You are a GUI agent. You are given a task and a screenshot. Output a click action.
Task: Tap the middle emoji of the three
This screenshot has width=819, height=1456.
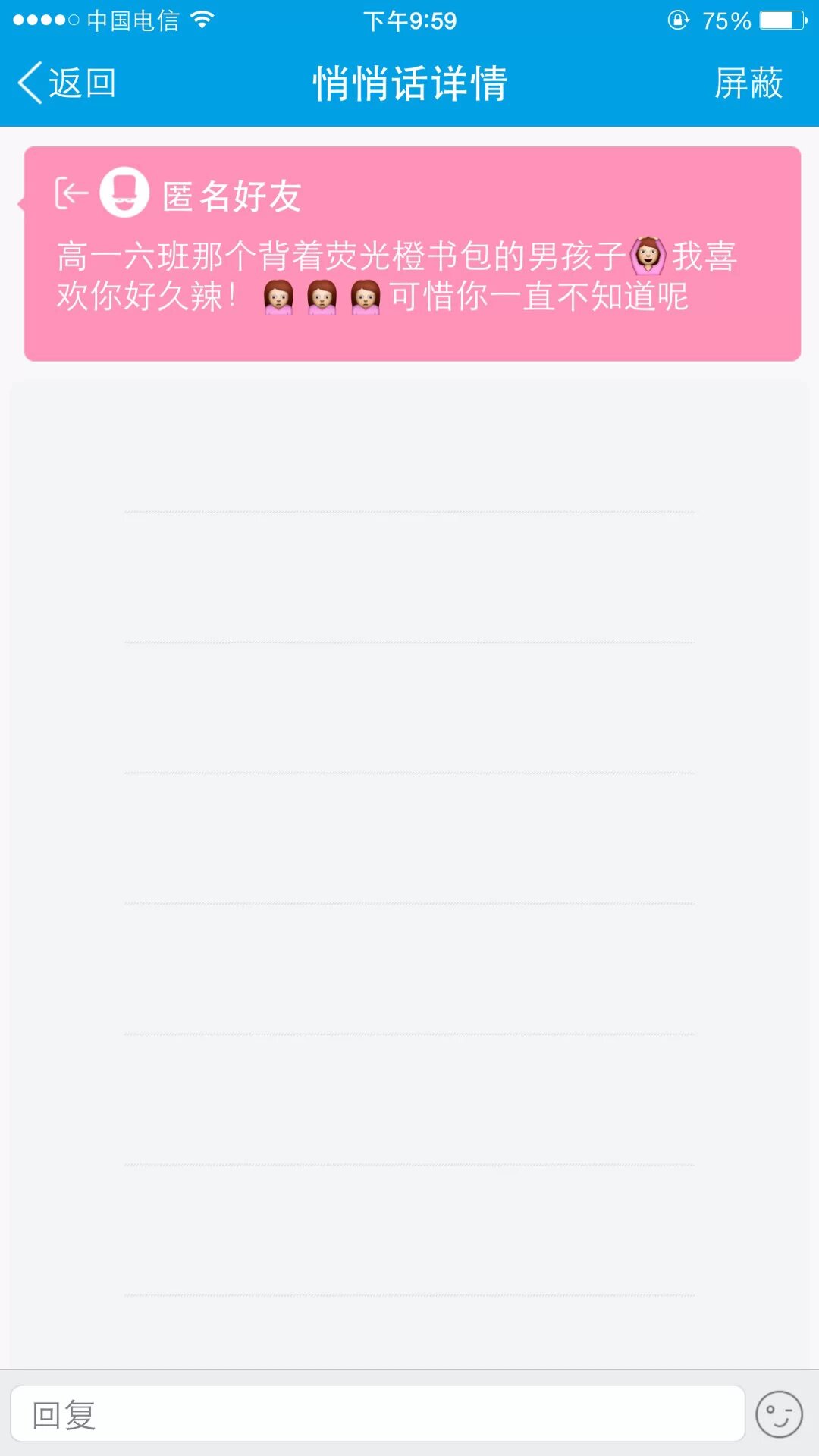point(322,297)
